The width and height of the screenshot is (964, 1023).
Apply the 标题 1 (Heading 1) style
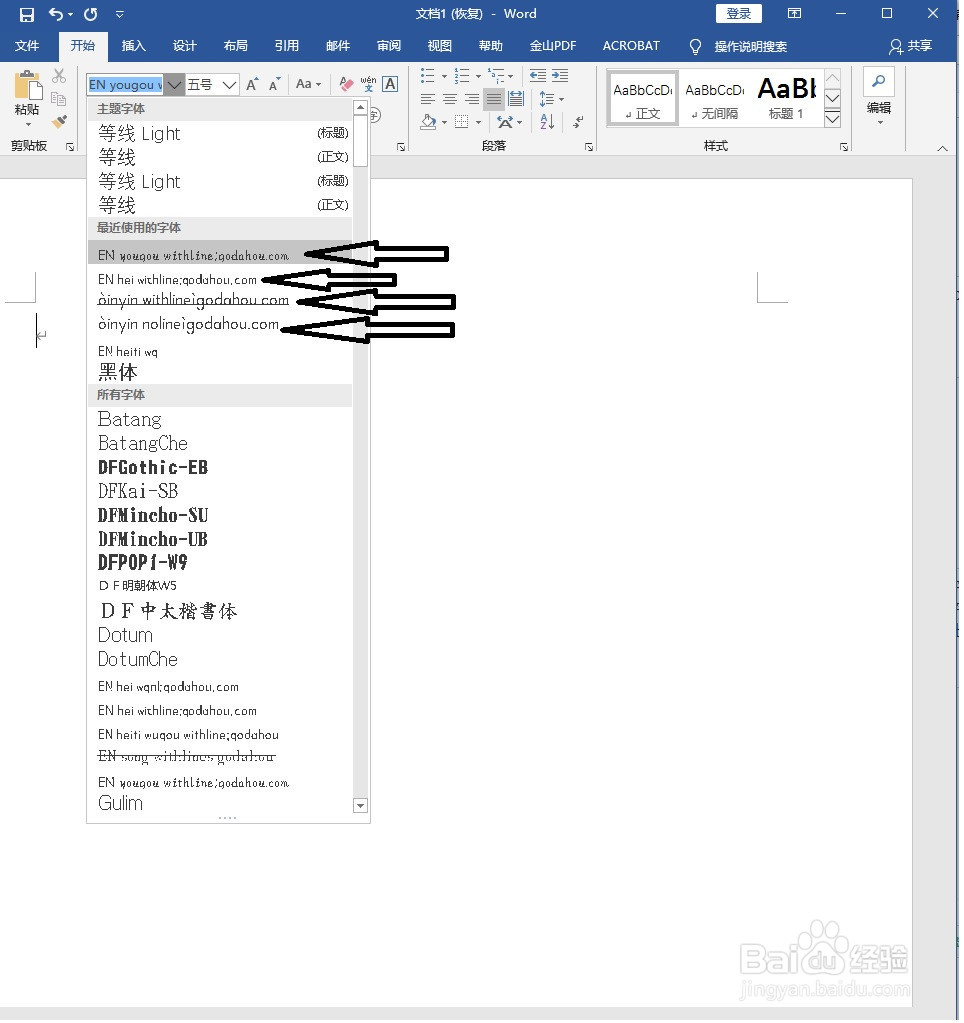point(787,99)
